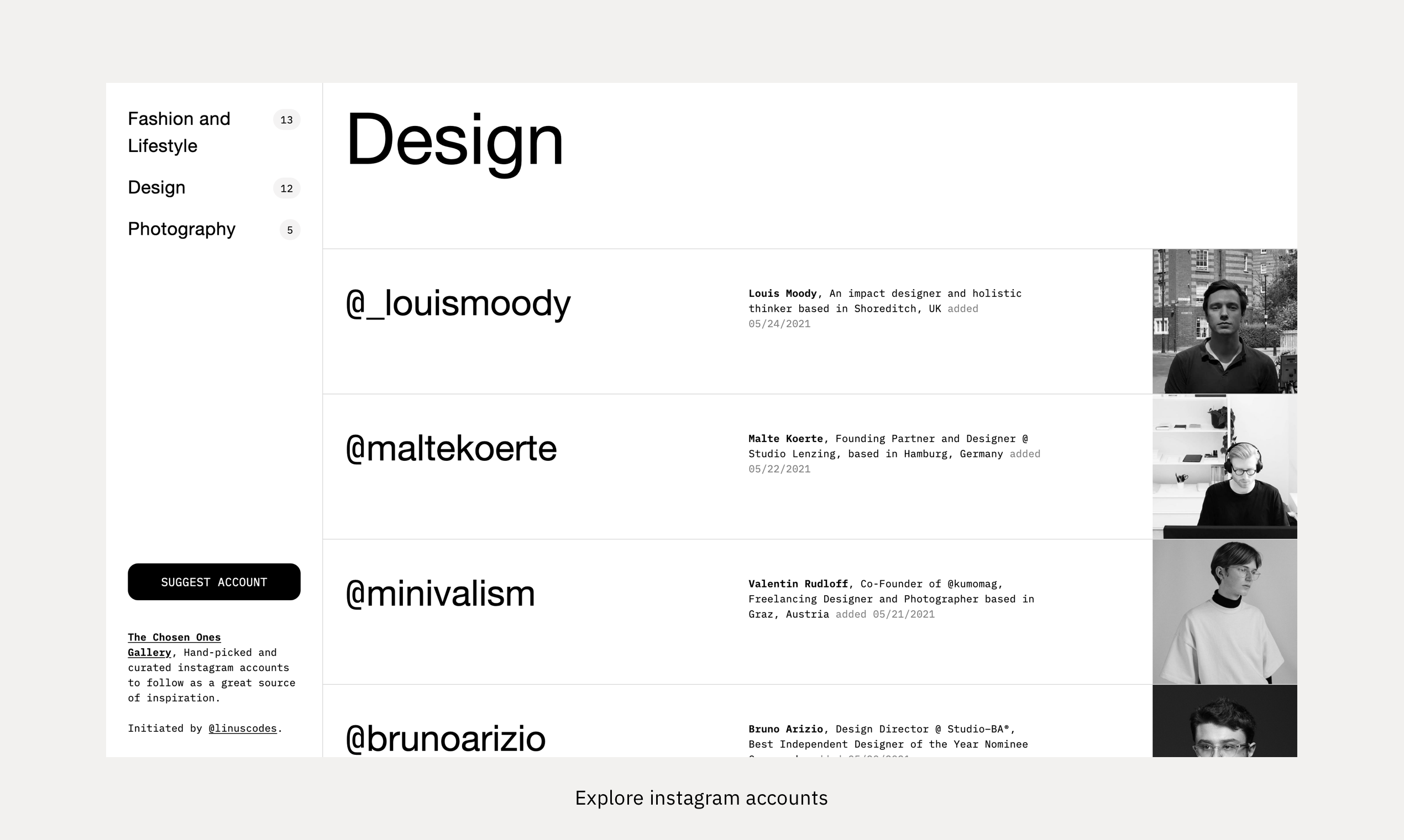Open the @_louismoody account handle
Image resolution: width=1404 pixels, height=840 pixels.
tap(458, 303)
